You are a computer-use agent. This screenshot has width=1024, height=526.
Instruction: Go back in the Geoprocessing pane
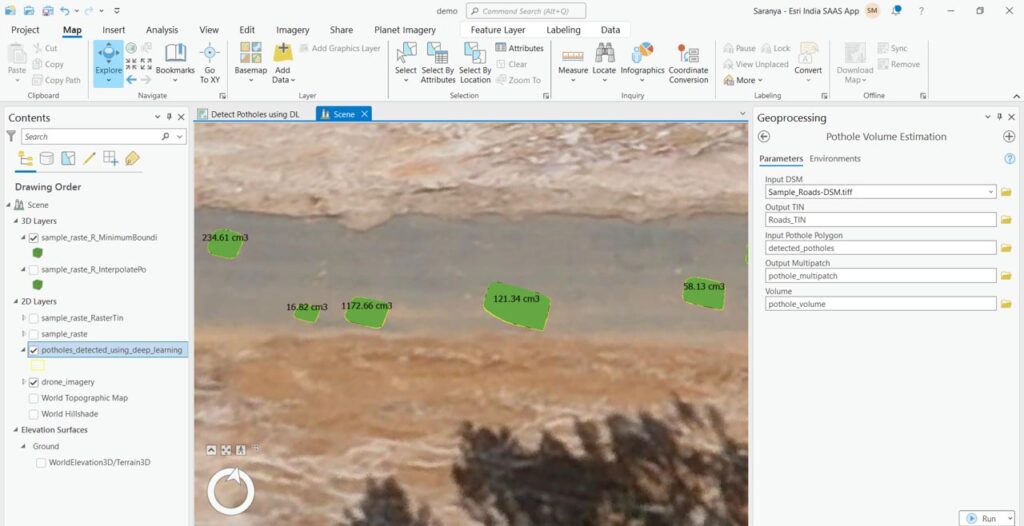pyautogui.click(x=765, y=137)
